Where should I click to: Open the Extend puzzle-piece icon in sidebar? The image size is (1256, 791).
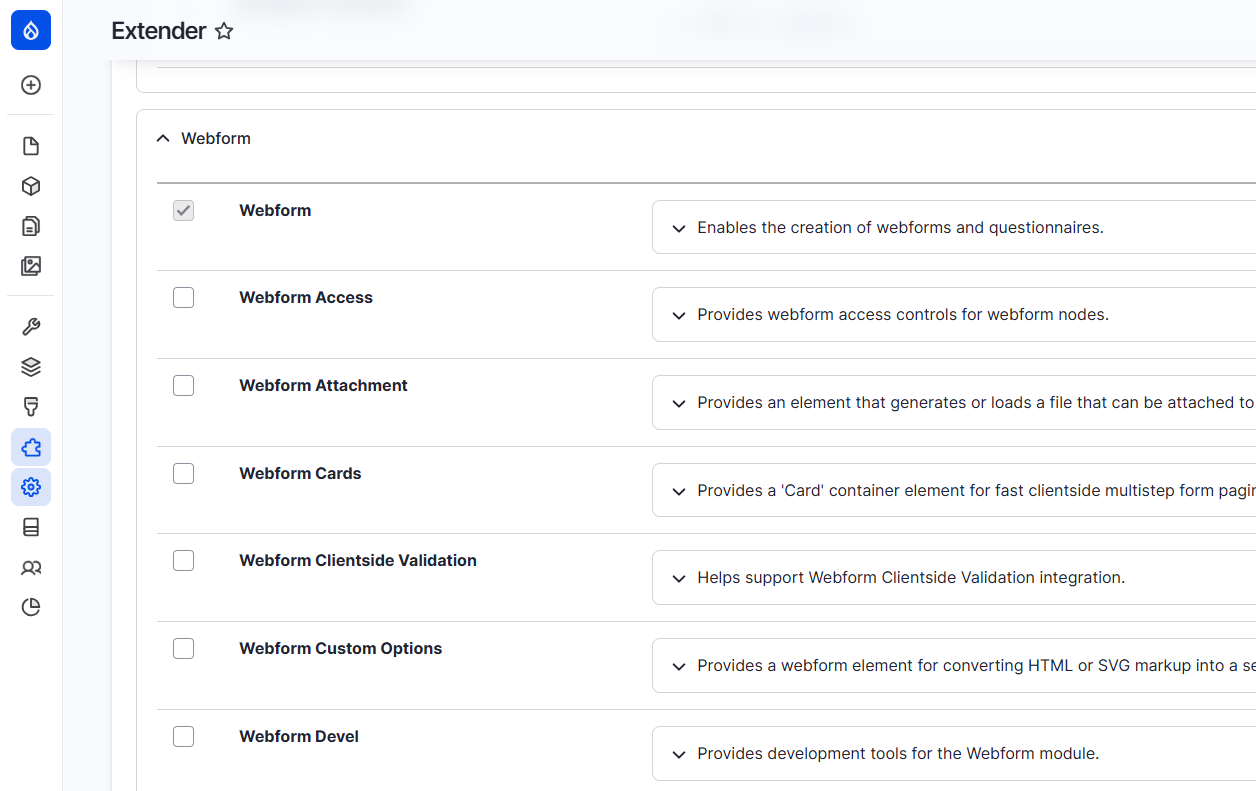pos(31,447)
